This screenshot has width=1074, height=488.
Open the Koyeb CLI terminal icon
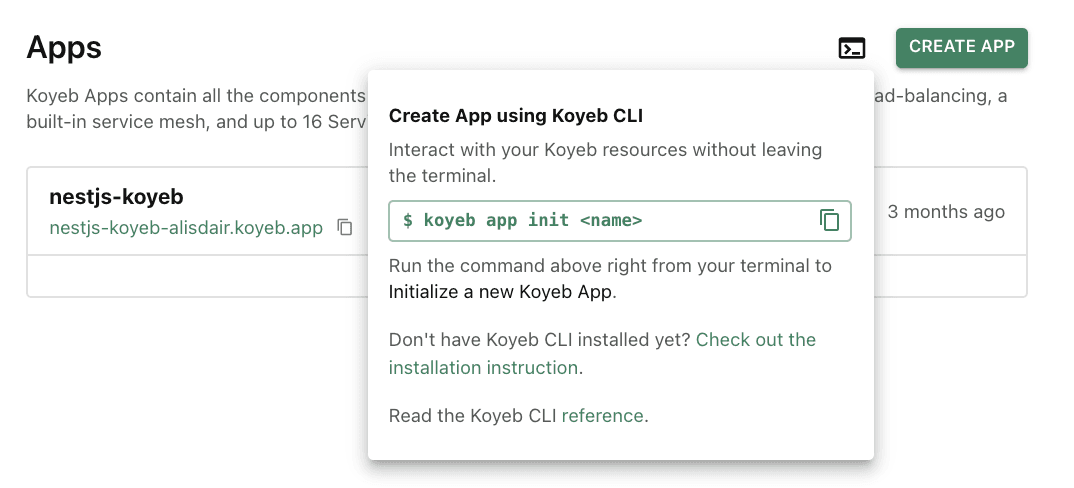click(851, 48)
